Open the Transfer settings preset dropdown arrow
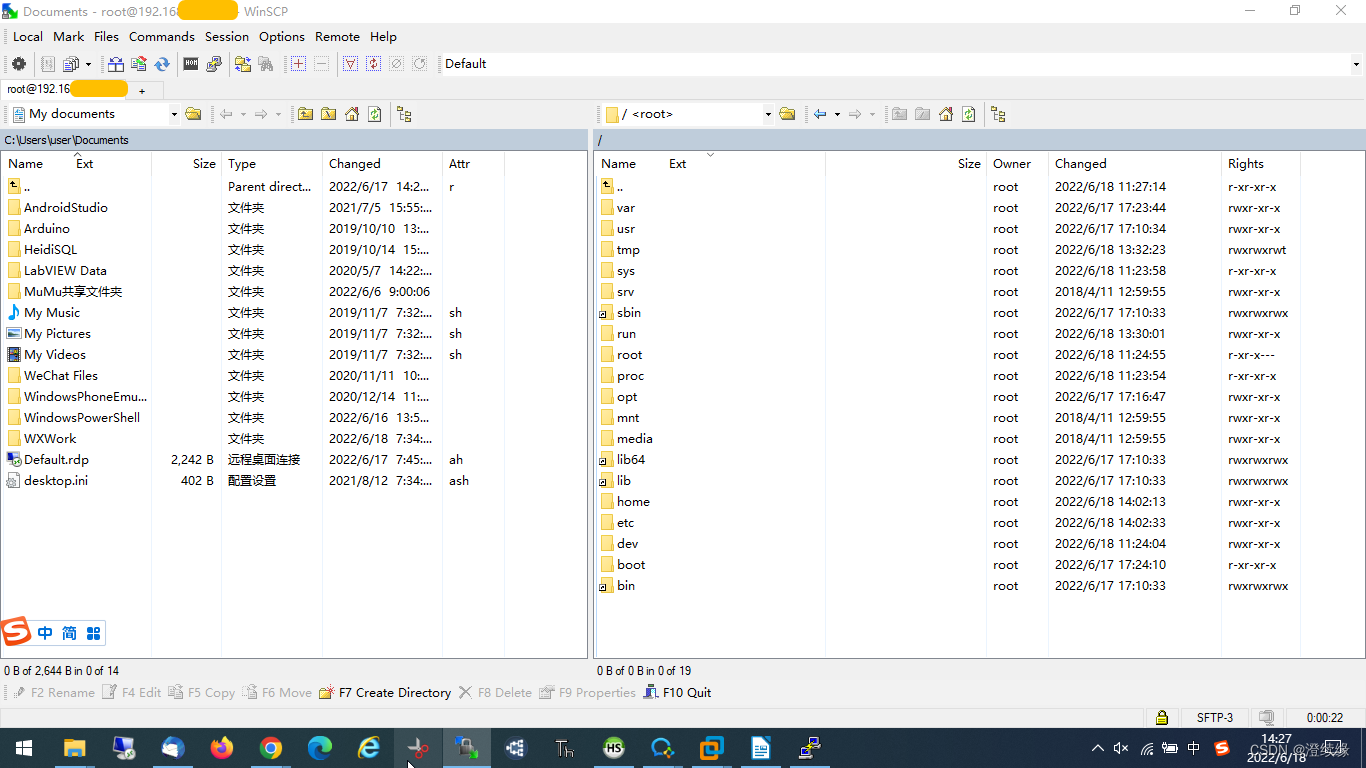Viewport: 1366px width, 768px height. click(x=88, y=64)
